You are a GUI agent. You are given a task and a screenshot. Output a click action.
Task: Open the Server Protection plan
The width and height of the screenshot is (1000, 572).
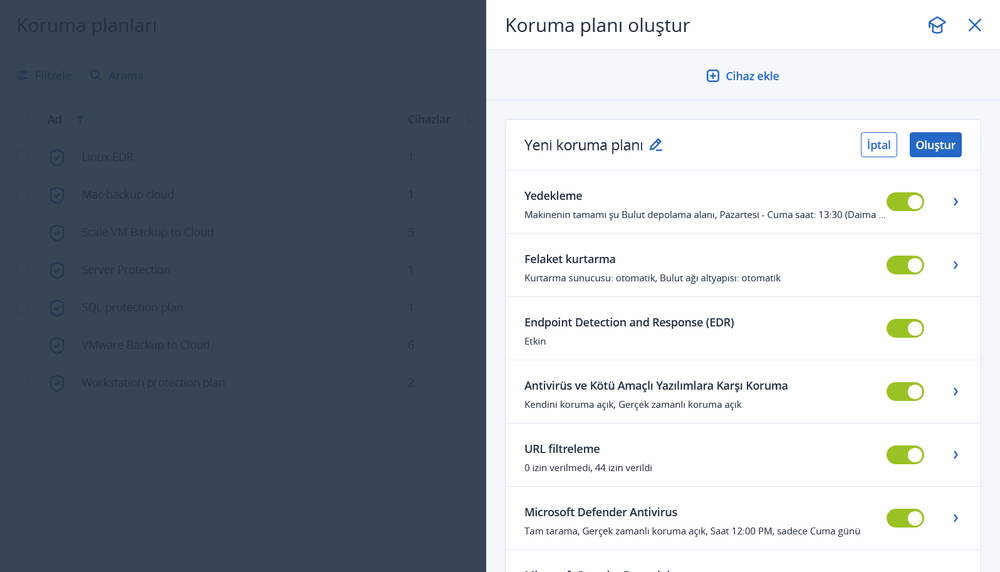pyautogui.click(x=126, y=270)
